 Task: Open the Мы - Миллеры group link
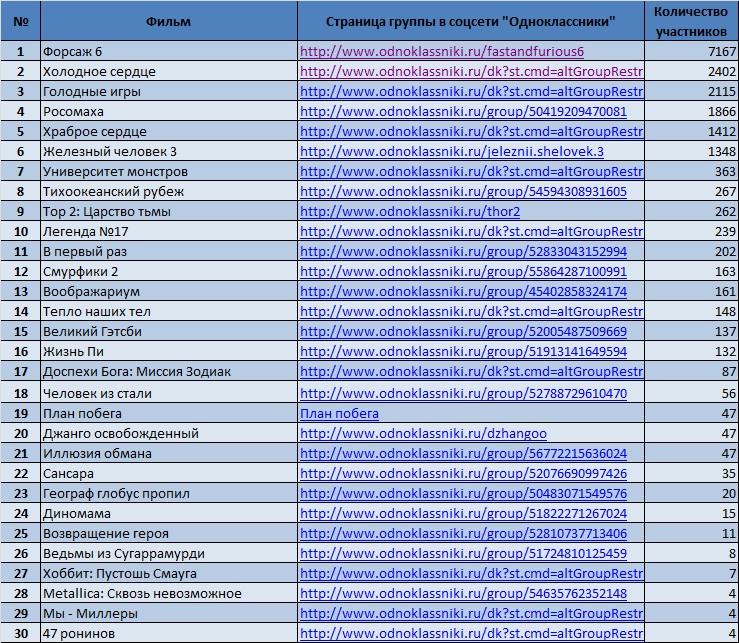(x=471, y=614)
